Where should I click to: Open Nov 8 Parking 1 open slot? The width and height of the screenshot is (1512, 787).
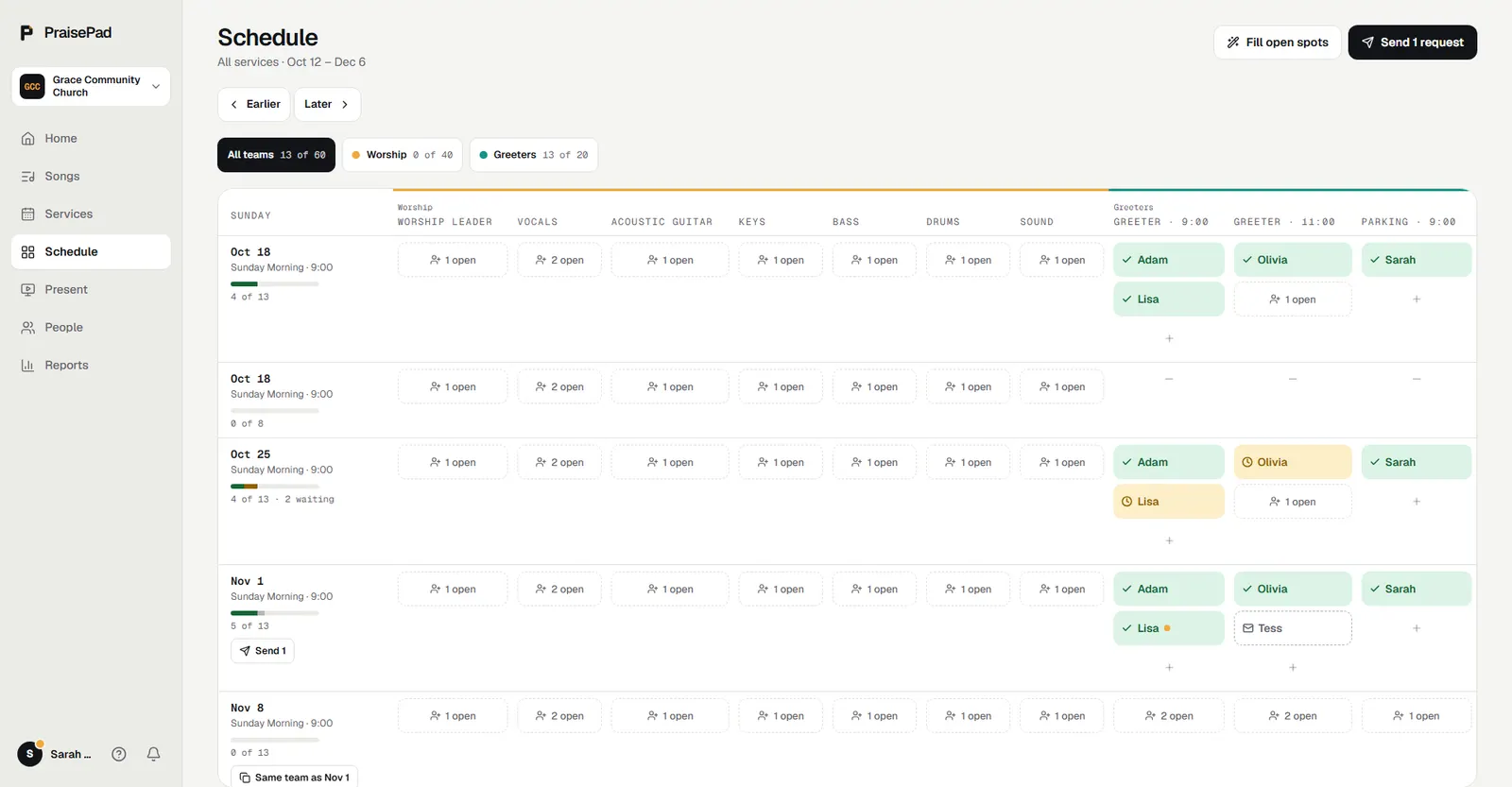1417,716
